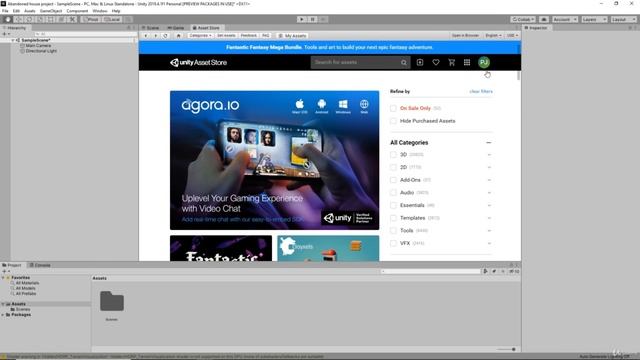Image resolution: width=640 pixels, height=360 pixels.
Task: Open the Help menu
Action: pos(116,11)
